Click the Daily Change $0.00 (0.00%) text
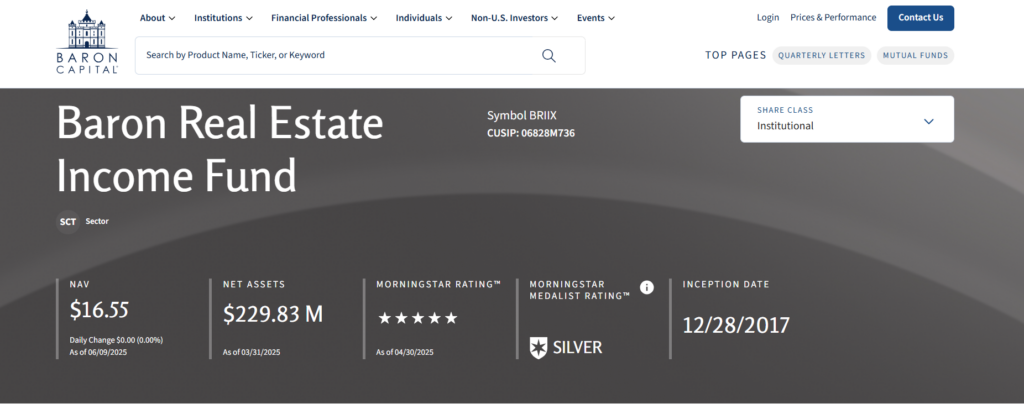The image size is (1024, 404). [116, 340]
